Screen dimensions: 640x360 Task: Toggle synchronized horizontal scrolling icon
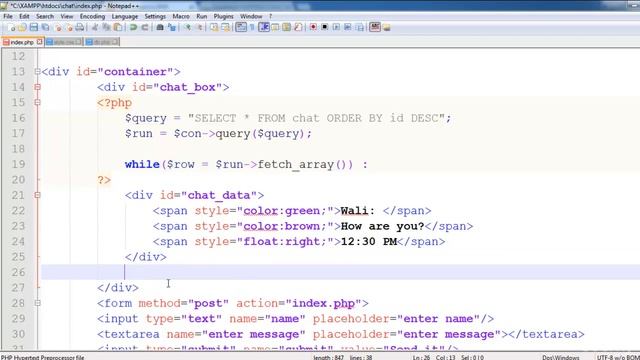pyautogui.click(x=225, y=27)
